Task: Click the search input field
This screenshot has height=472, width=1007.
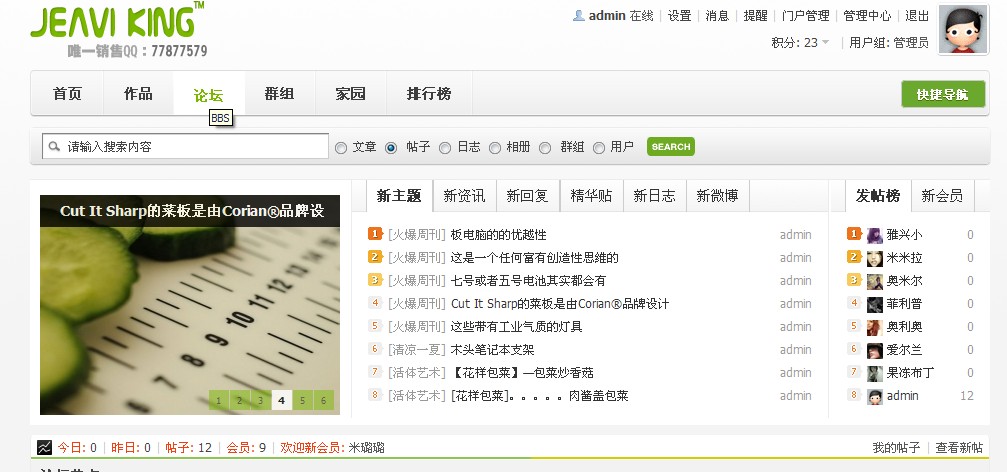Action: click(x=186, y=146)
